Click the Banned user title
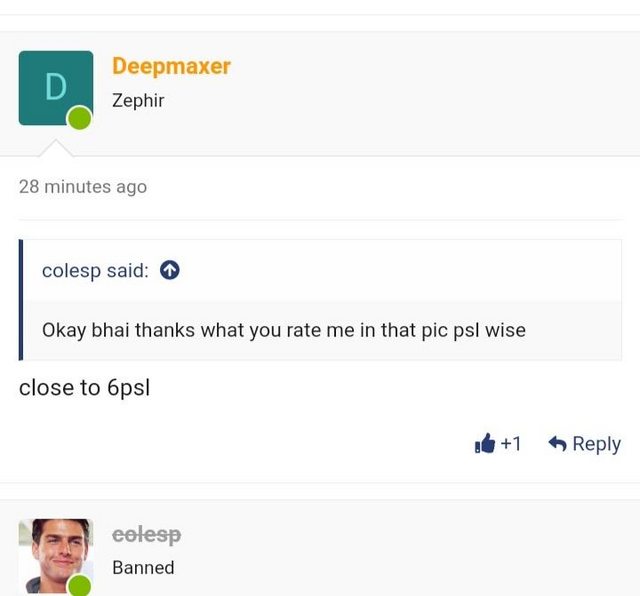Image resolution: width=640 pixels, height=596 pixels. (143, 568)
